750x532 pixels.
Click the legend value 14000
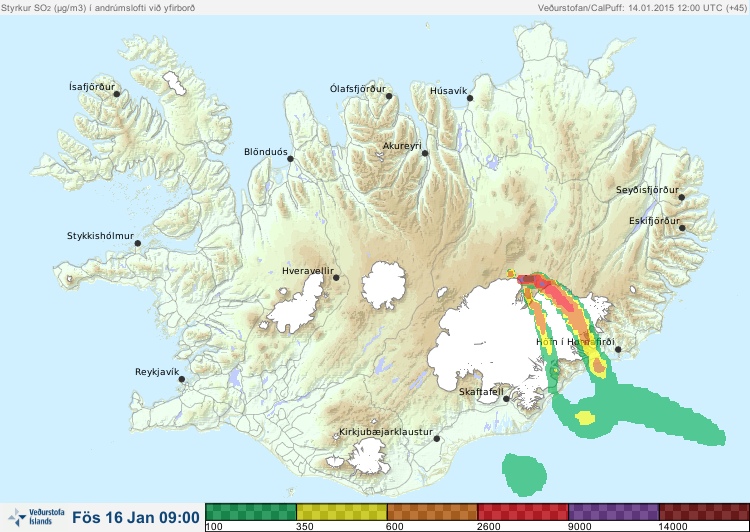[x=673, y=527]
